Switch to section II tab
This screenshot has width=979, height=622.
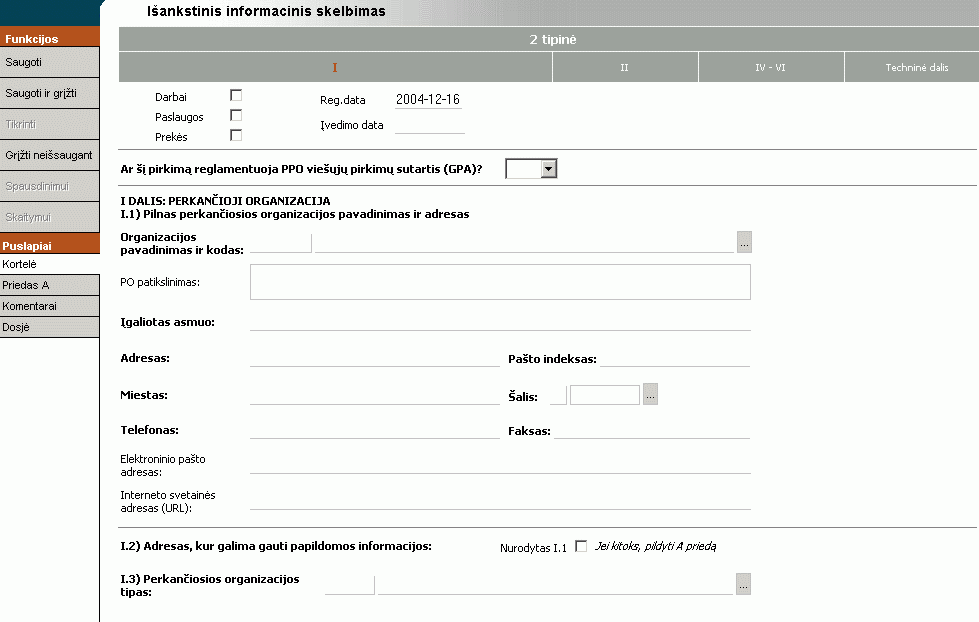pos(625,67)
